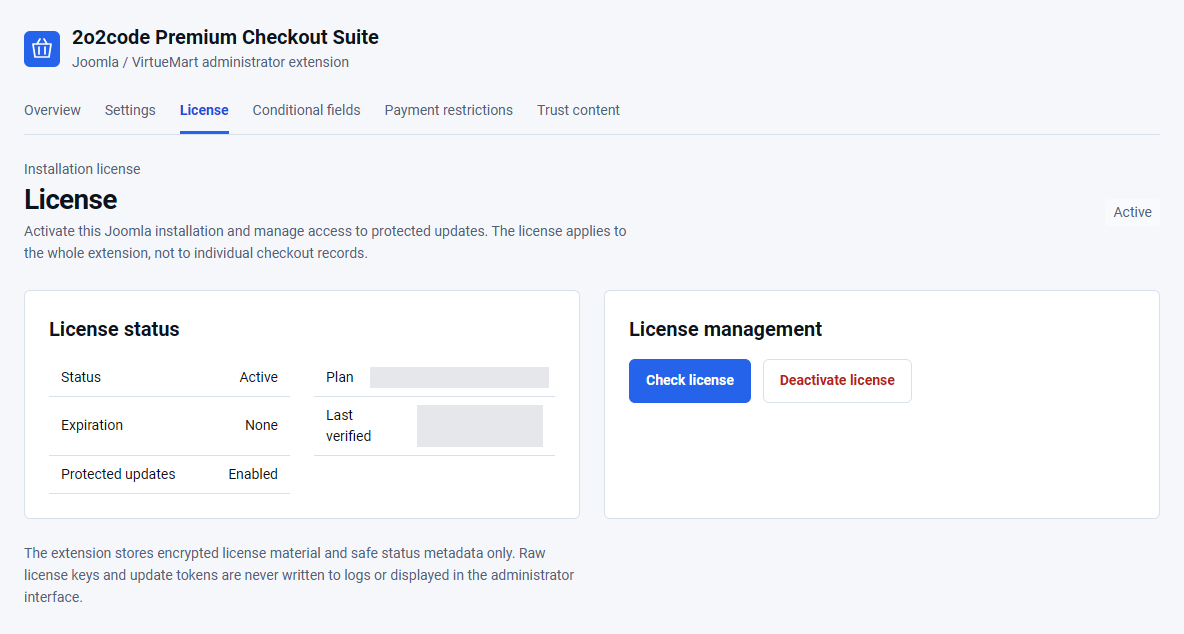1184x634 pixels.
Task: Click the License management heading
Action: click(725, 329)
